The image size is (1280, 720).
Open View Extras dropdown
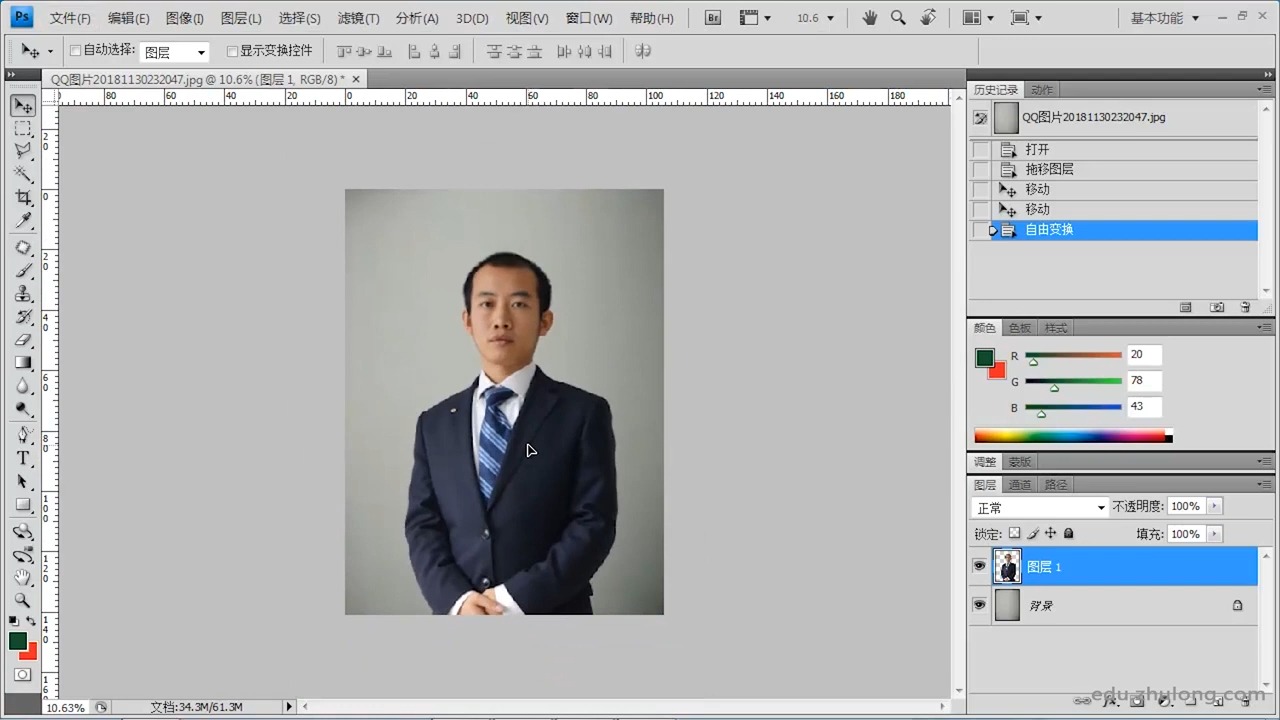tap(755, 18)
